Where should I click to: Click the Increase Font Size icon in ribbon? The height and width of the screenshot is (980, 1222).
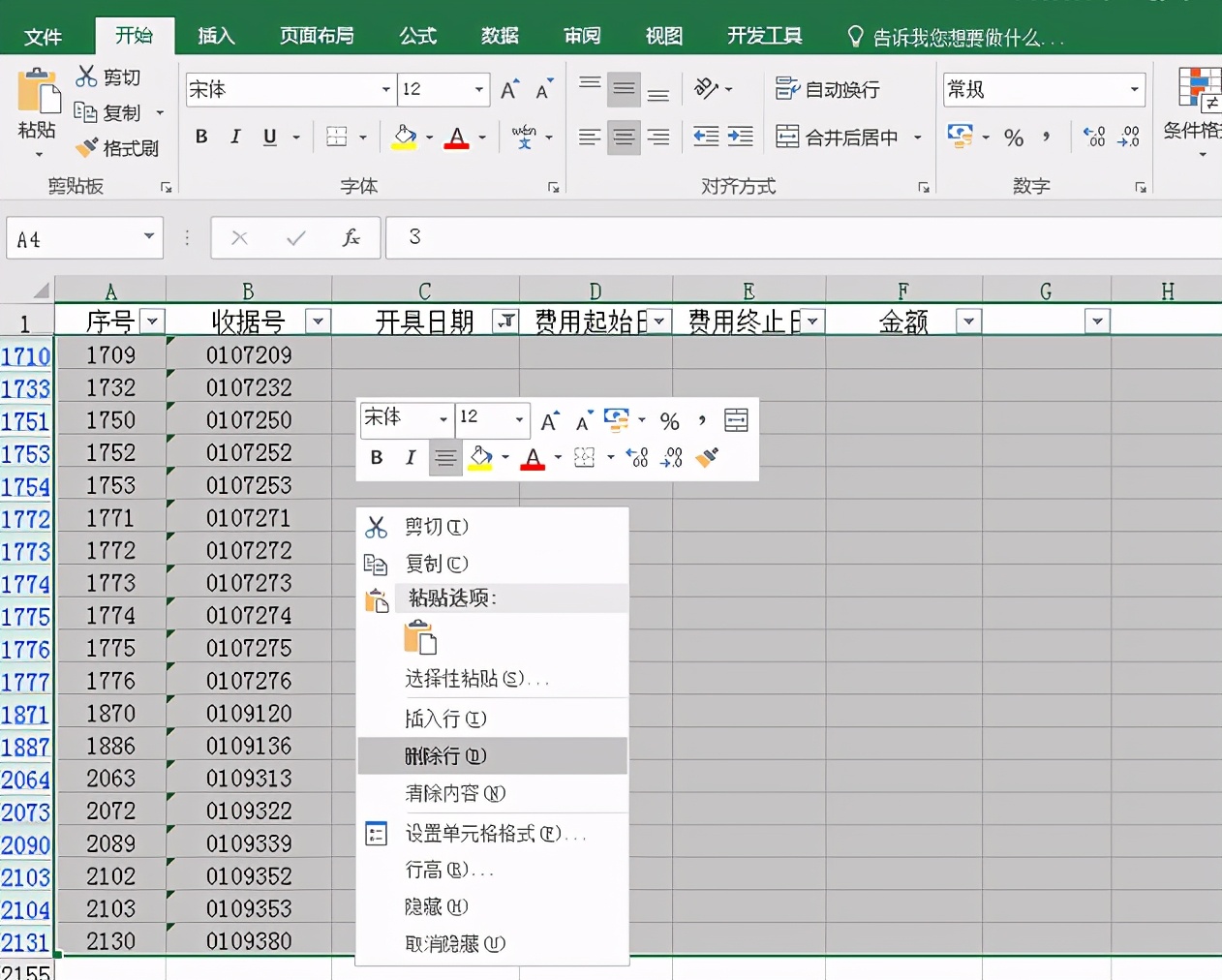[x=509, y=90]
